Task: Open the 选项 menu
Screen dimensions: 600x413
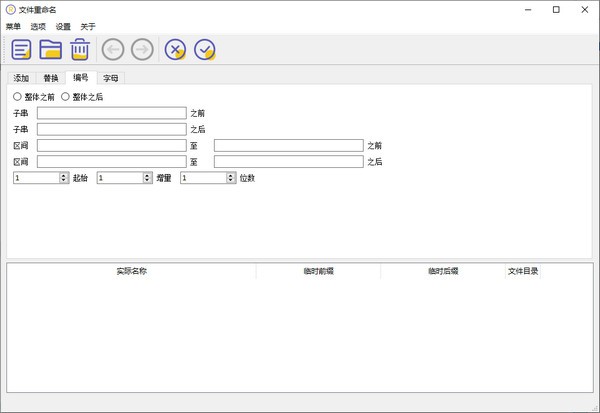Action: (x=38, y=26)
